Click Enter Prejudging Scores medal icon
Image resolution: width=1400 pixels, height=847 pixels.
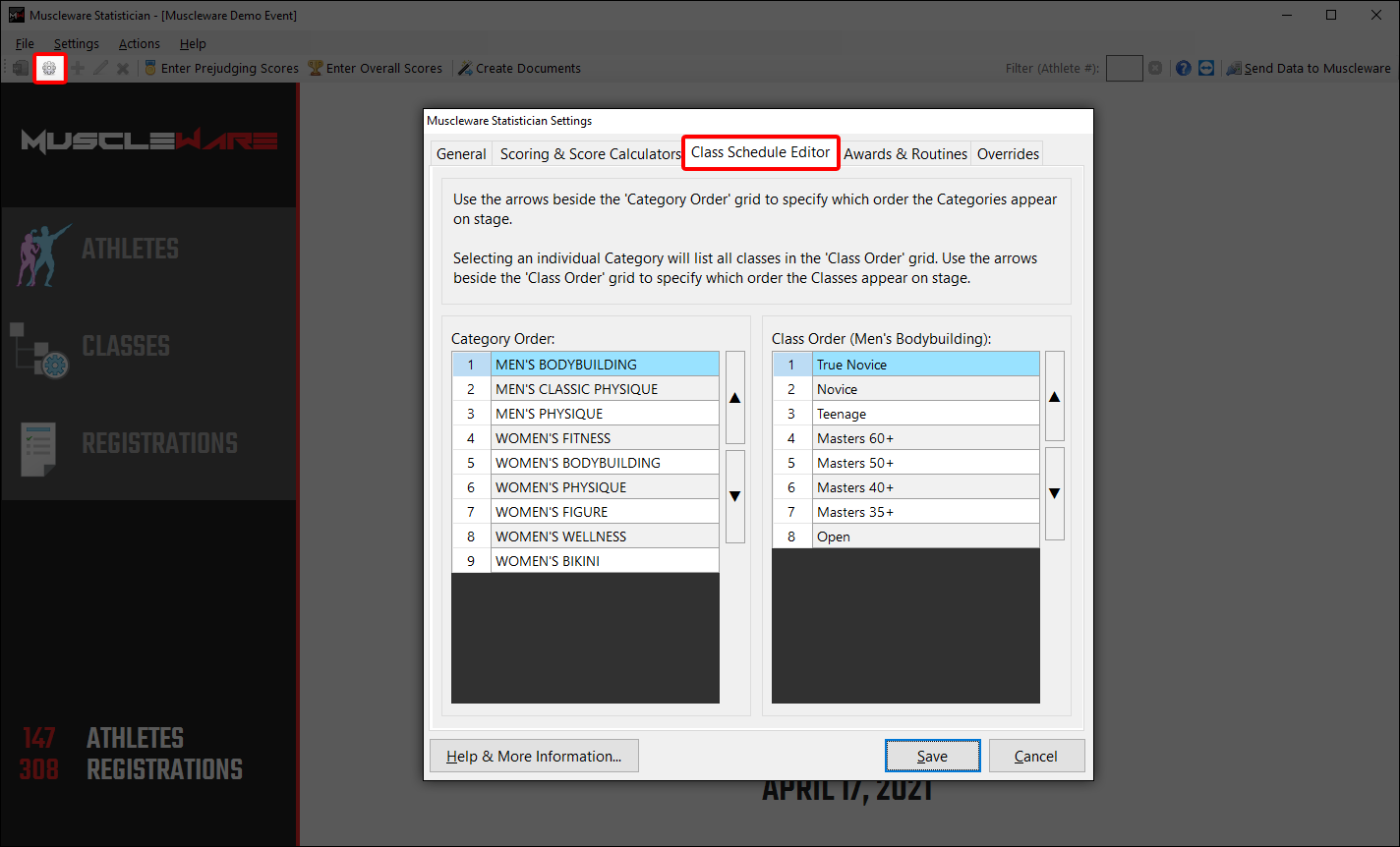point(150,69)
